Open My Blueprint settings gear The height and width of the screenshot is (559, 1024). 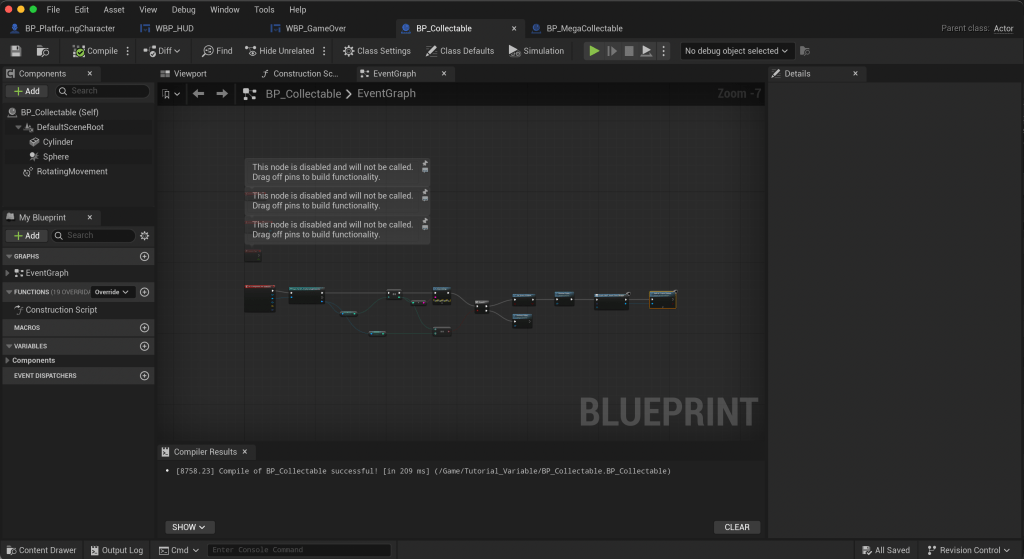[144, 236]
